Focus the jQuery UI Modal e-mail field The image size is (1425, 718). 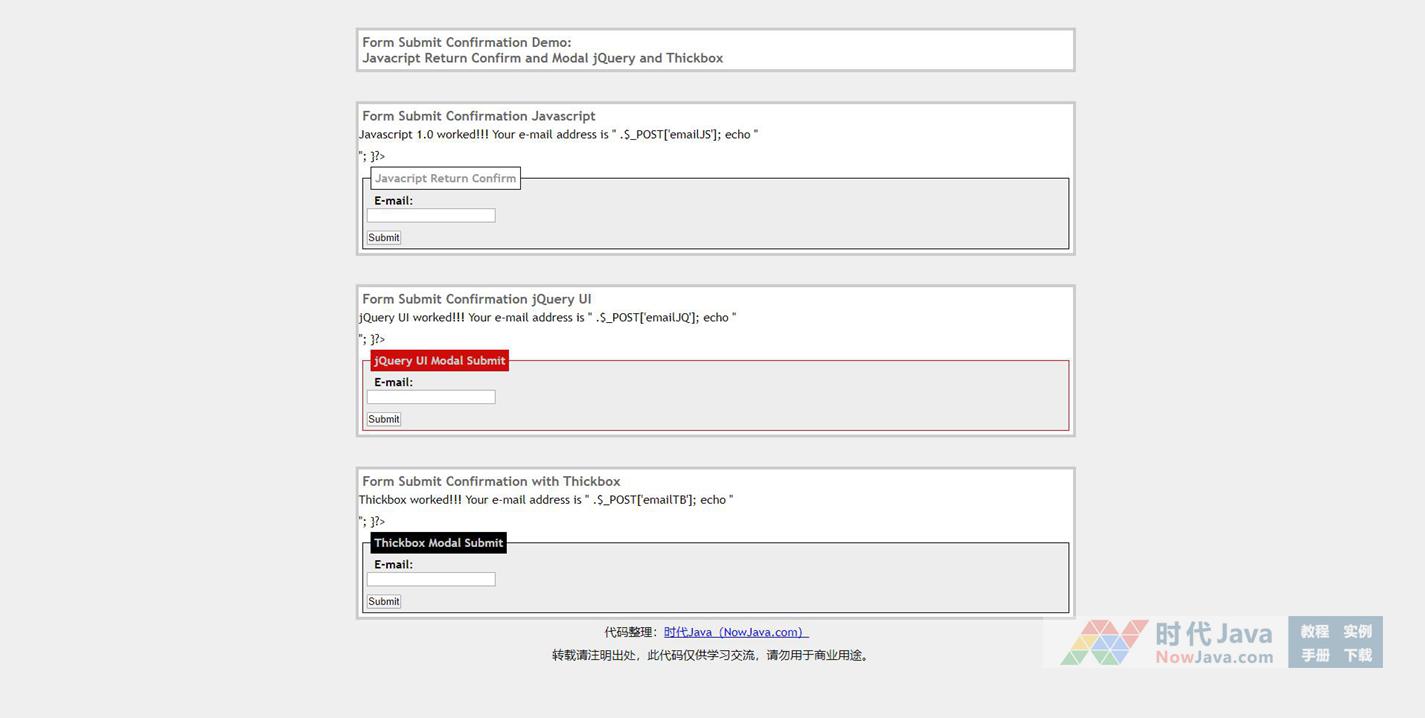tap(431, 397)
